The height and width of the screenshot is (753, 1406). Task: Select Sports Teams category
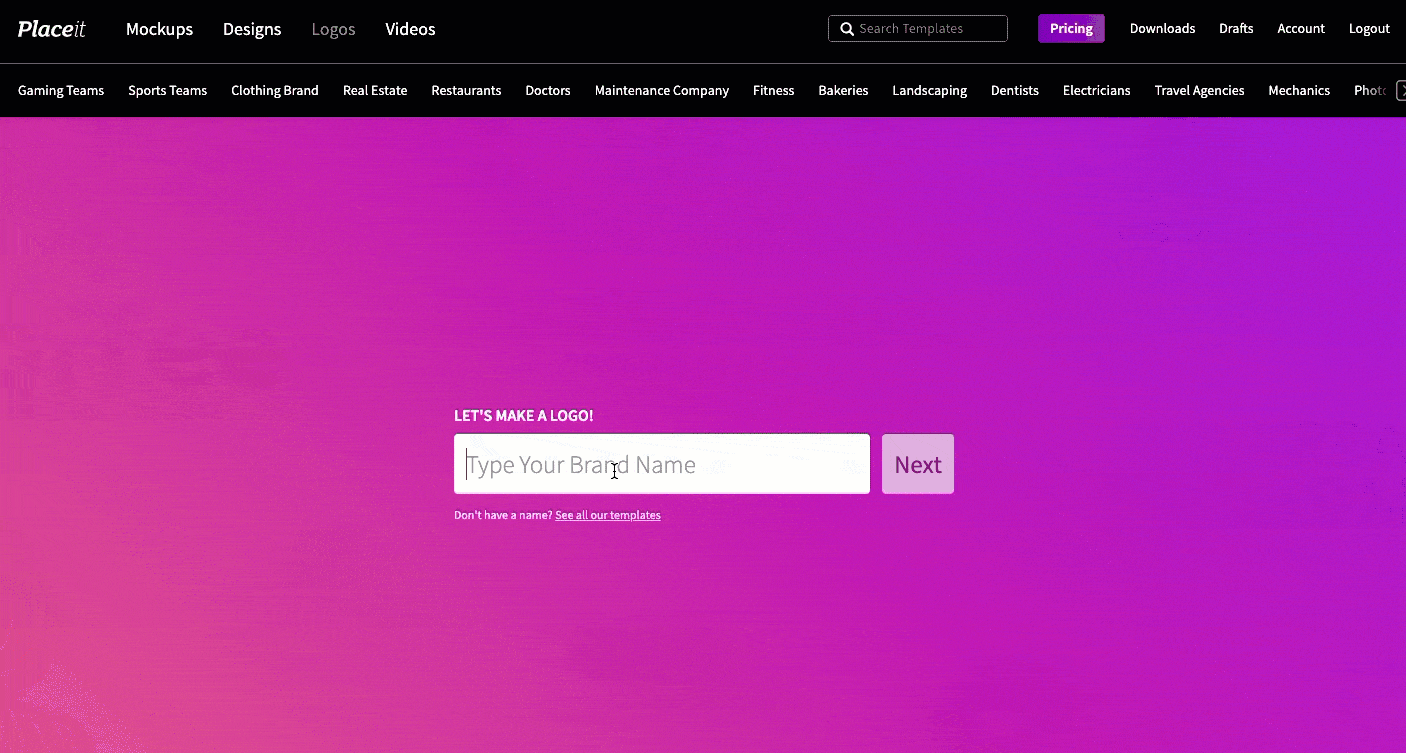pos(167,90)
